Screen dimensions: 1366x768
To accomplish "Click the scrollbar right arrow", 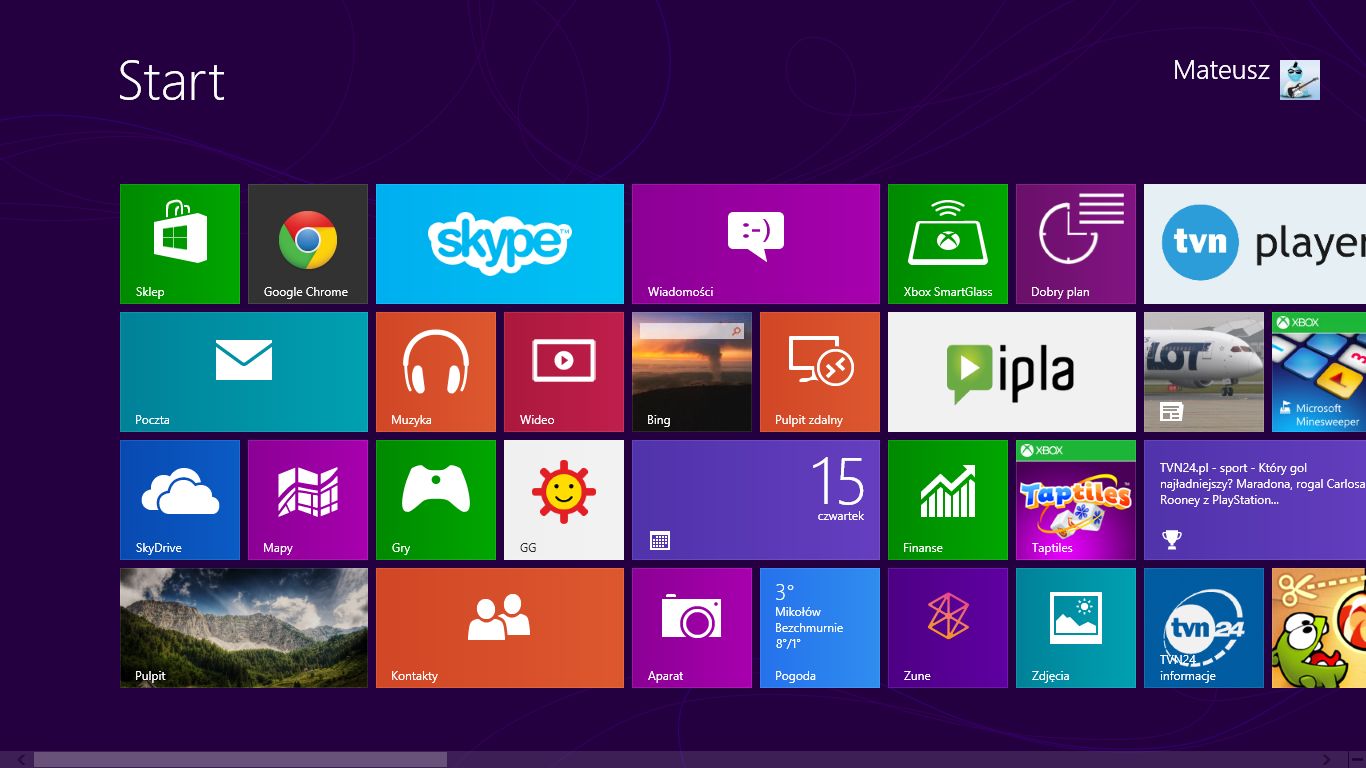I will [x=1327, y=760].
